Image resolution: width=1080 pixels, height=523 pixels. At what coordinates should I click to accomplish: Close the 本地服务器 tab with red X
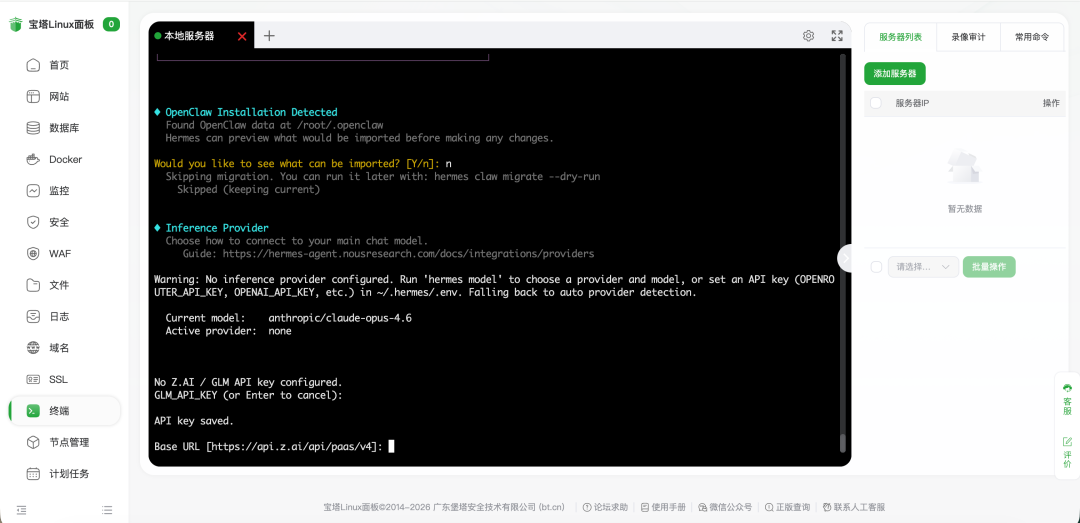(x=242, y=37)
